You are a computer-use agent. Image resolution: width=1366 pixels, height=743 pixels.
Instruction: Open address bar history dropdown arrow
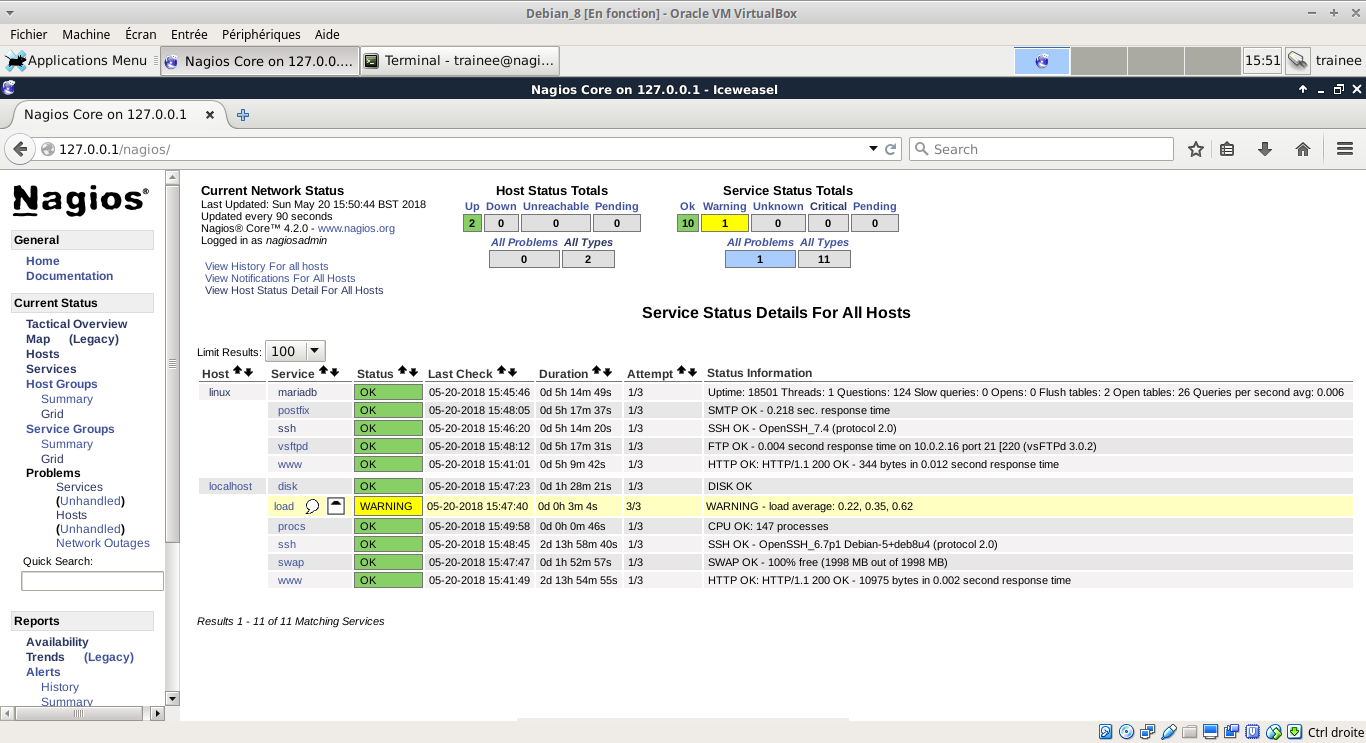tap(874, 149)
